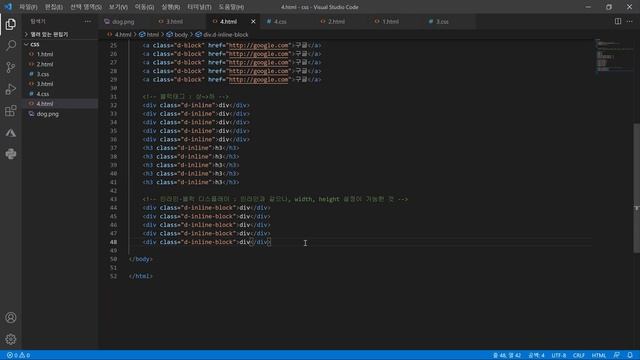The height and width of the screenshot is (360, 640).
Task: Open the Help menu
Action: (231, 7)
